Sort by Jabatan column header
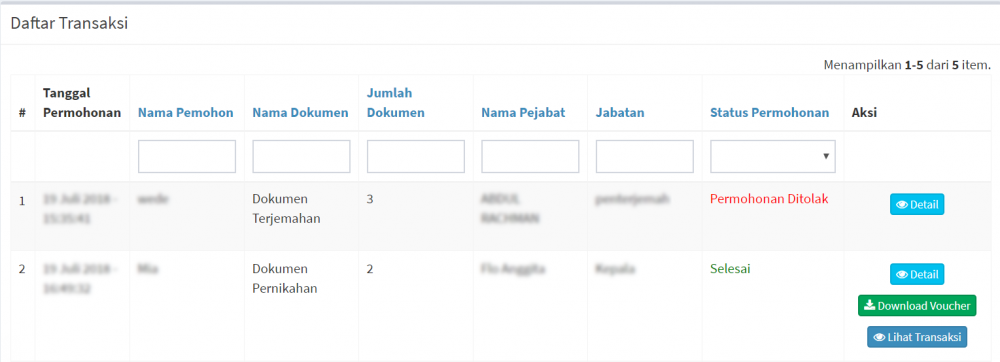This screenshot has height=362, width=1000. (x=620, y=113)
